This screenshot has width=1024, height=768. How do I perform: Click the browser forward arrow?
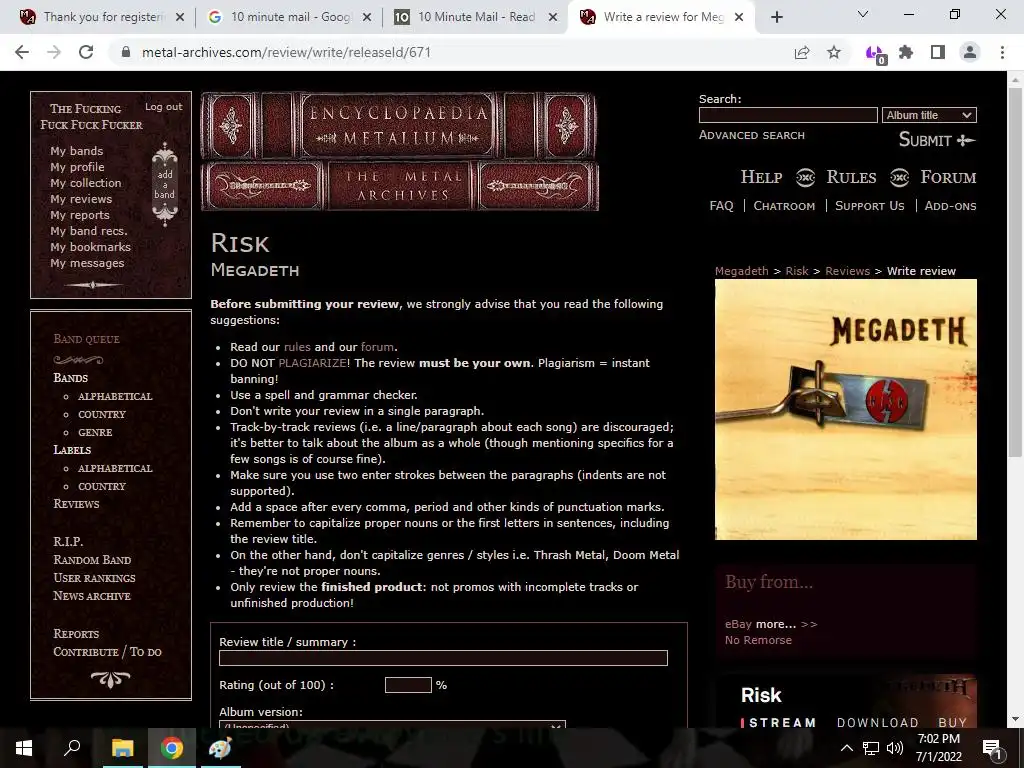click(54, 52)
